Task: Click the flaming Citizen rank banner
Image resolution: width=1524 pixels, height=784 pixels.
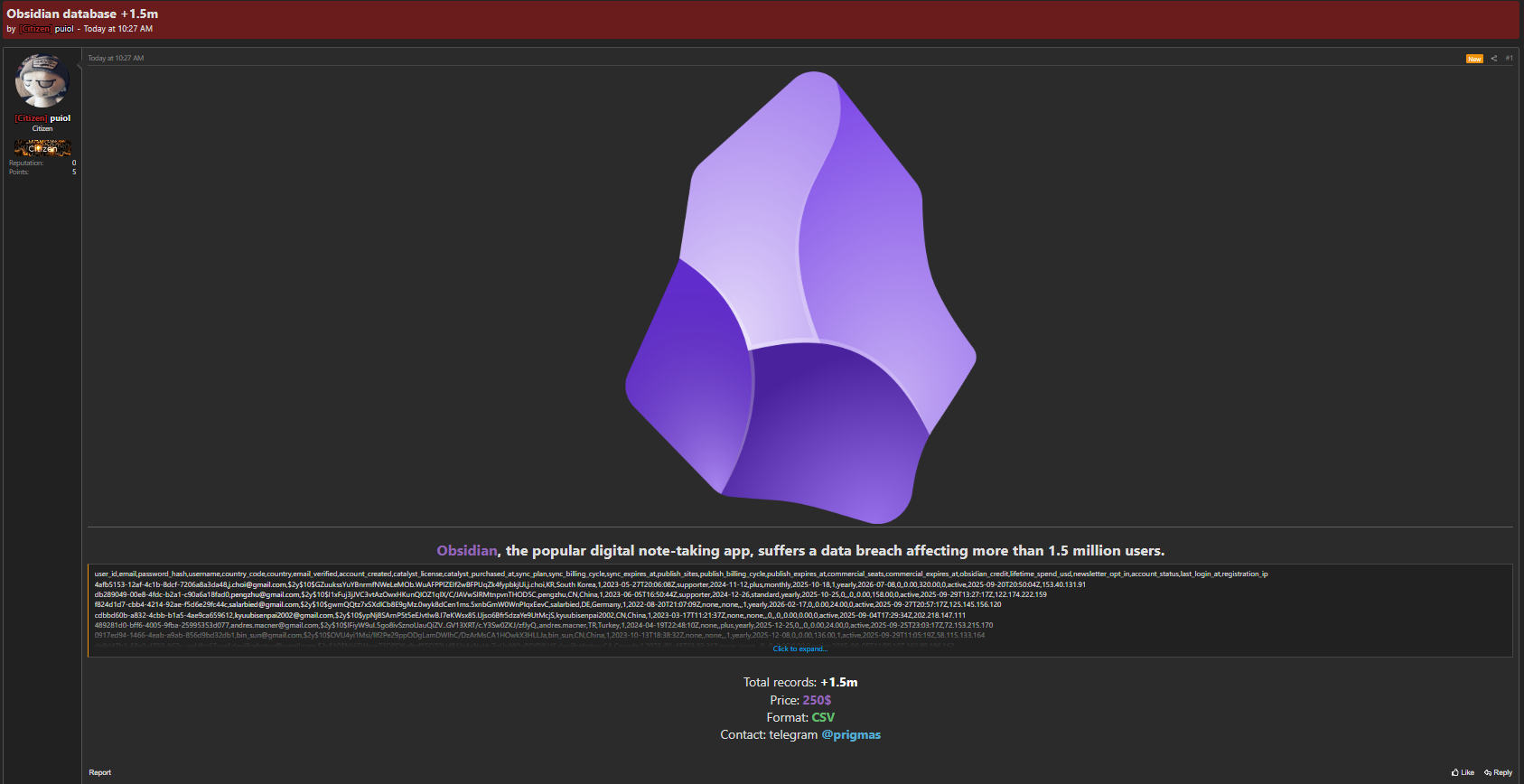Action: click(x=42, y=148)
